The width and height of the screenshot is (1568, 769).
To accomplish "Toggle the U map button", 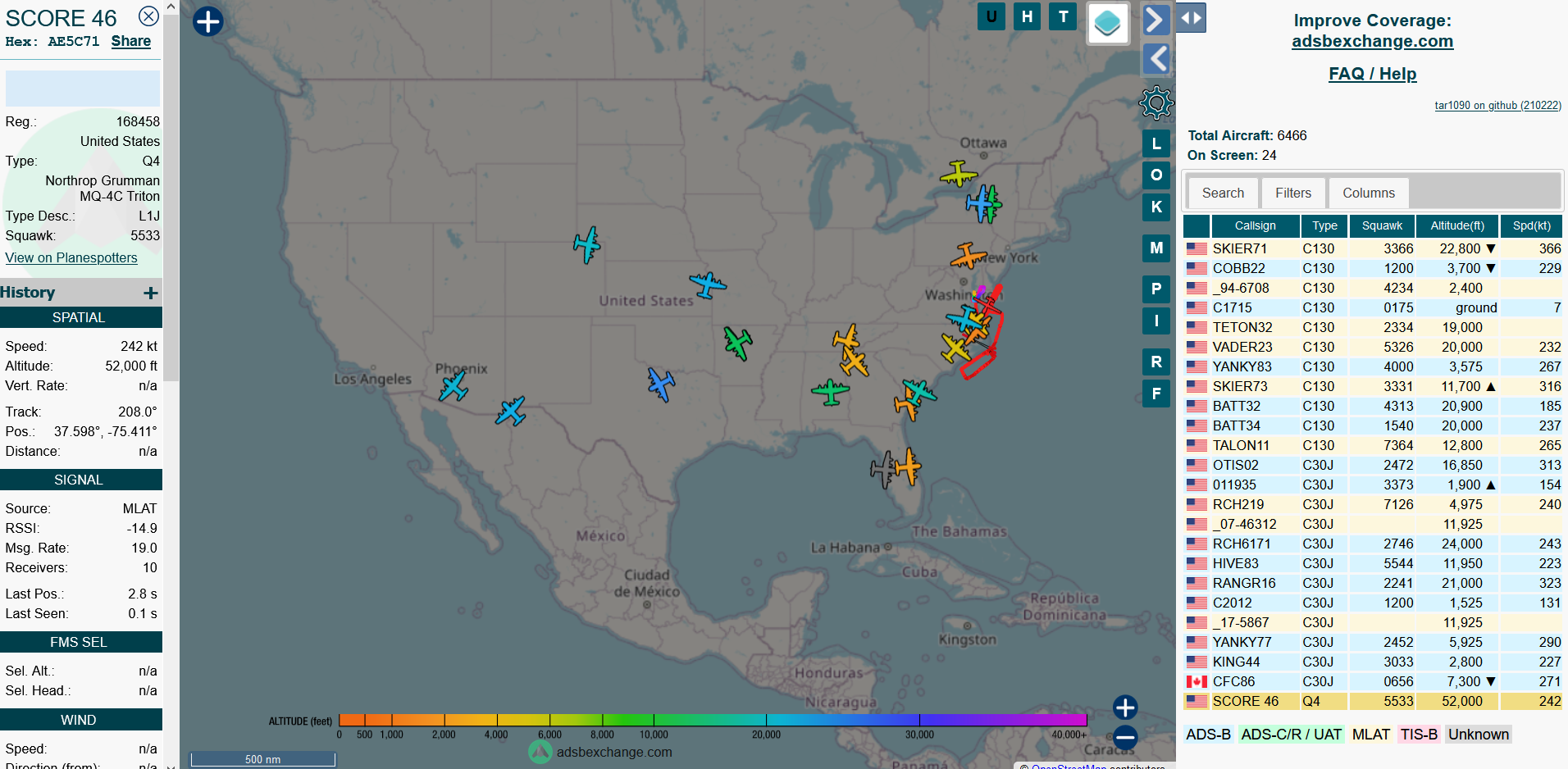I will coord(991,16).
